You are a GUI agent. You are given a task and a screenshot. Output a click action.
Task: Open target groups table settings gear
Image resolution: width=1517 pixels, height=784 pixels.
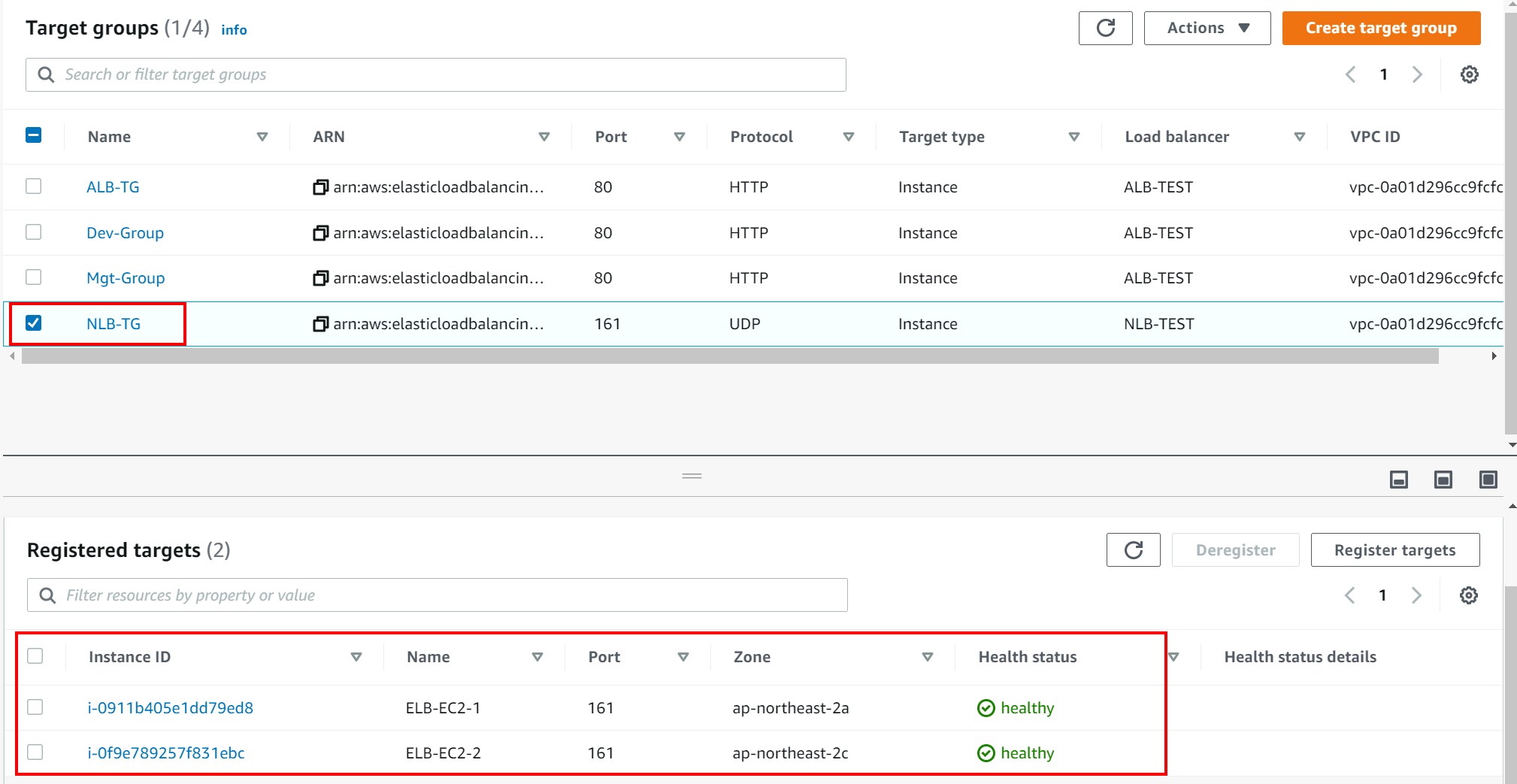[1469, 74]
